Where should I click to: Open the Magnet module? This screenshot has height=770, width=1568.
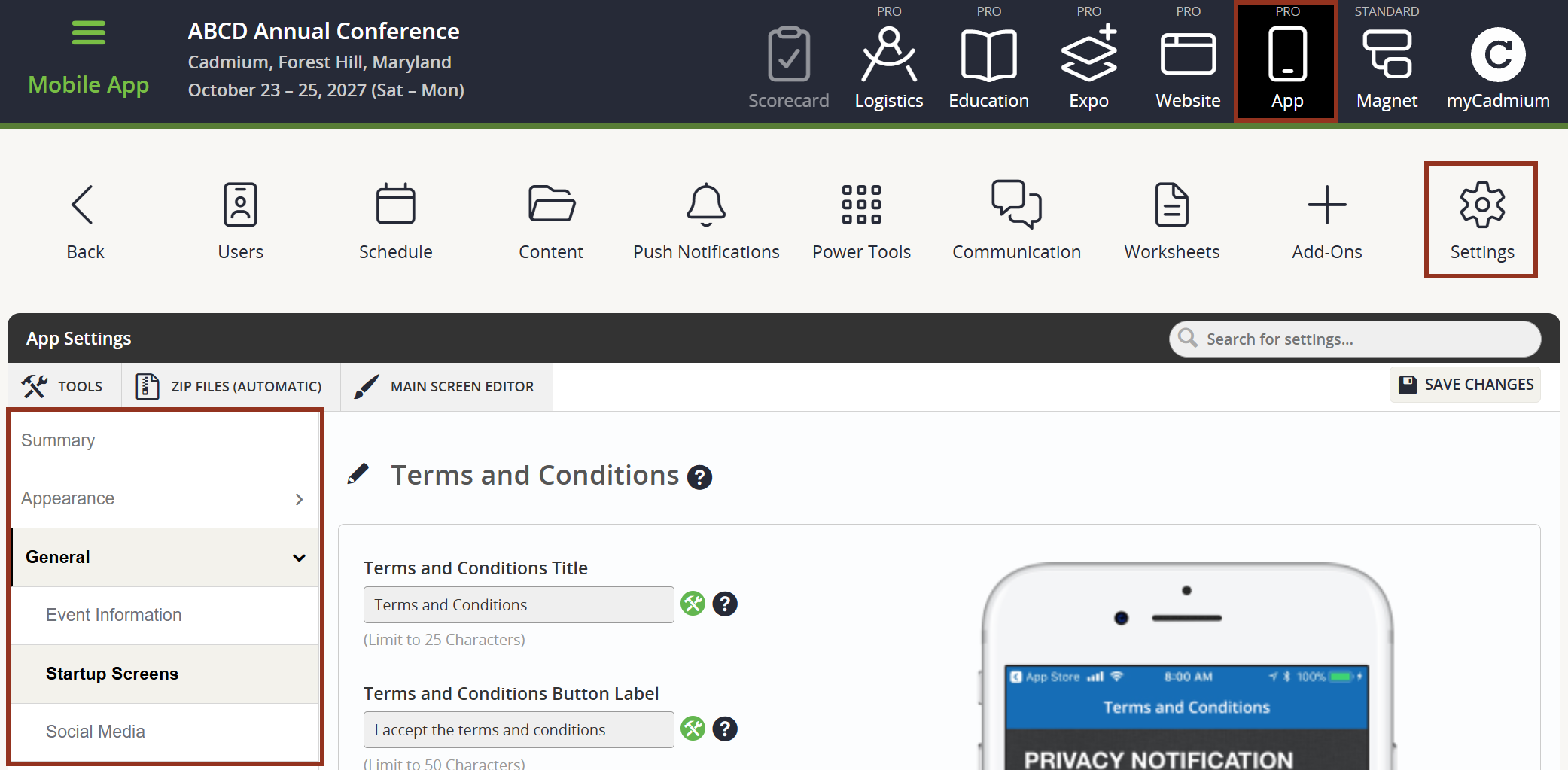pyautogui.click(x=1387, y=67)
